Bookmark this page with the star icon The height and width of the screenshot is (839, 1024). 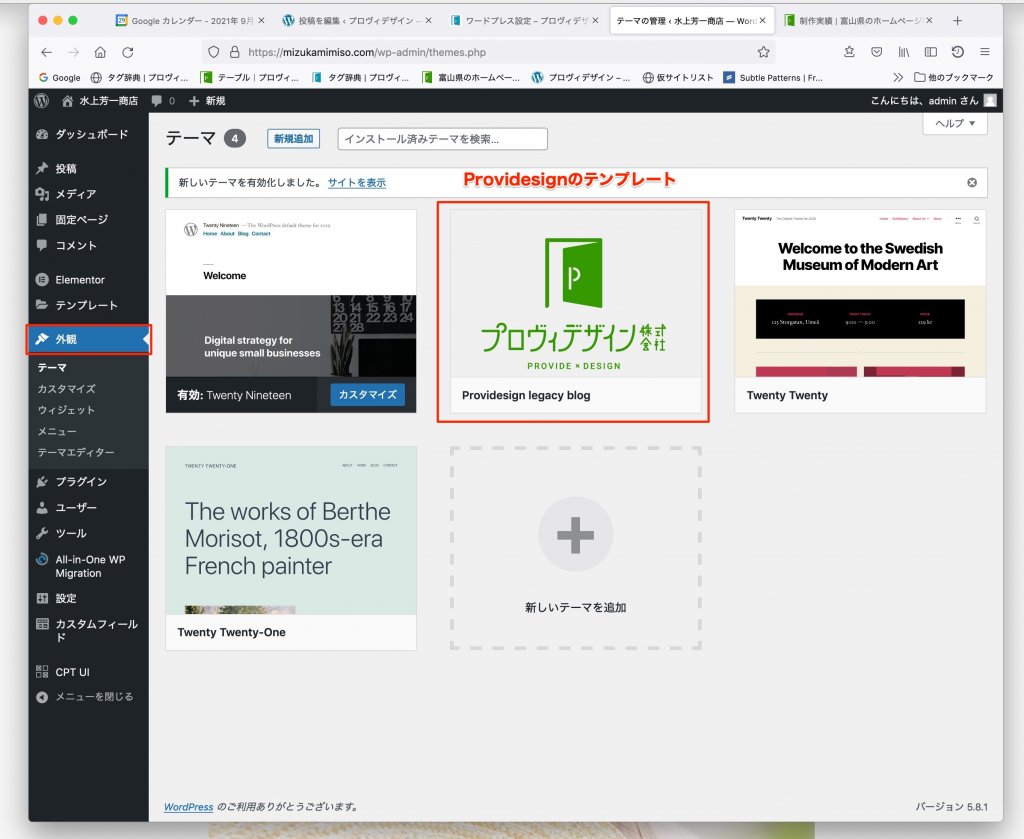pos(763,52)
